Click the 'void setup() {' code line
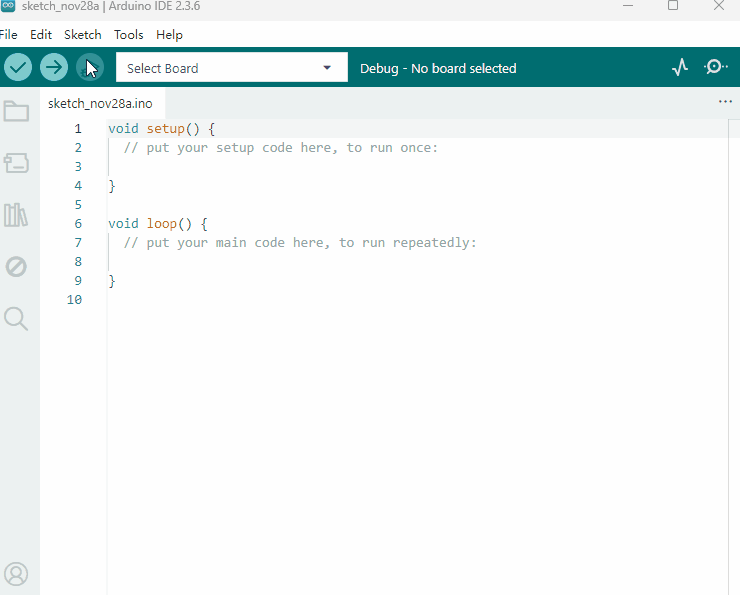740x595 pixels. point(161,129)
